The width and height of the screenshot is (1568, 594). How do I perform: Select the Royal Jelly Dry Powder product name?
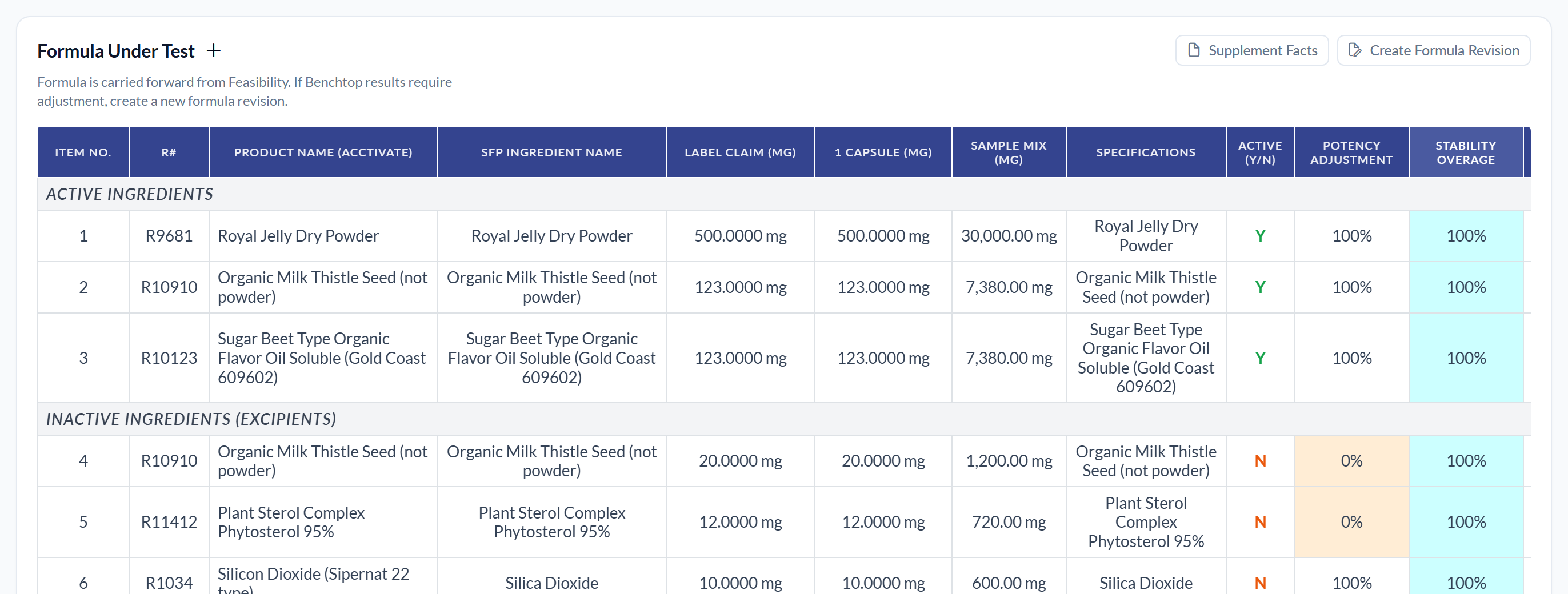click(298, 236)
